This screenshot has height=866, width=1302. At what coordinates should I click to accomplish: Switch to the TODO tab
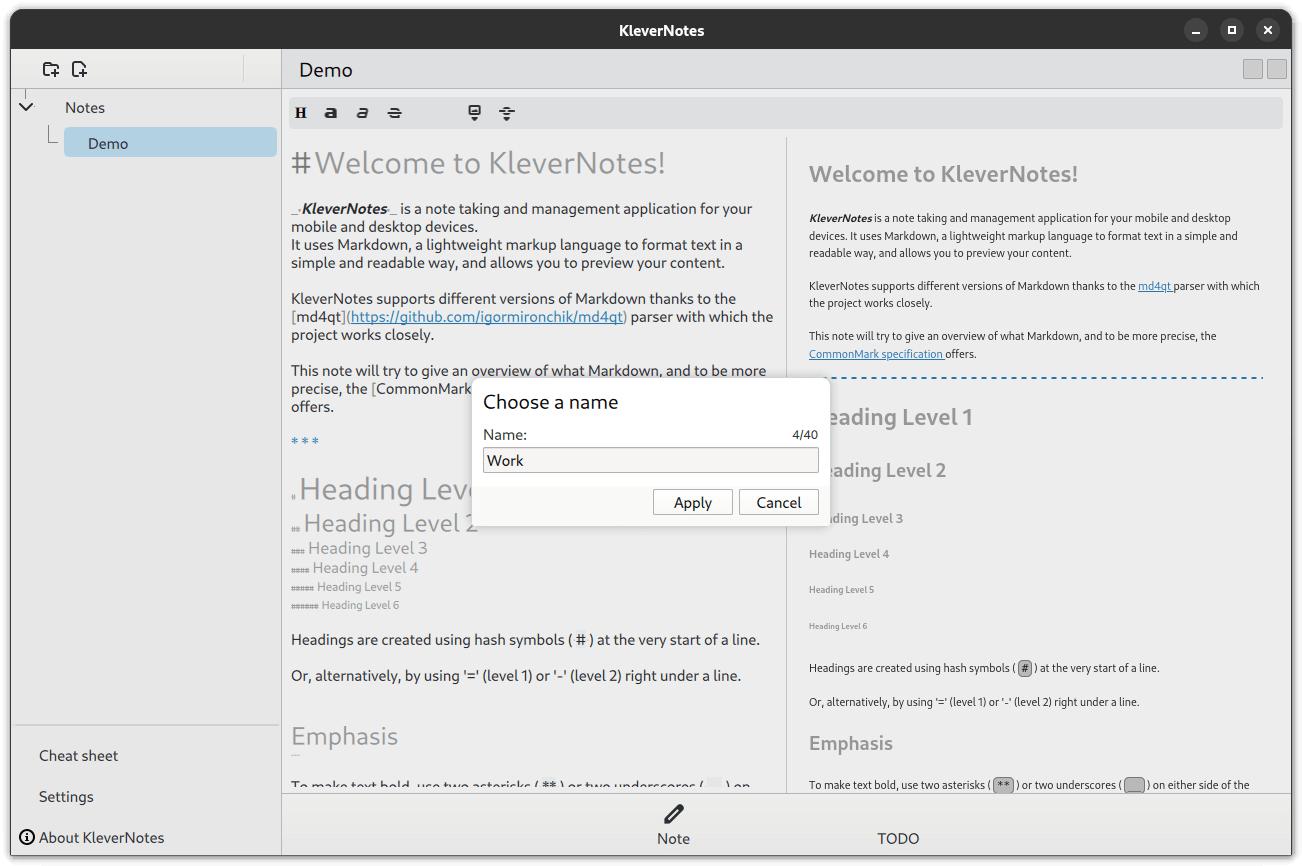pyautogui.click(x=897, y=838)
